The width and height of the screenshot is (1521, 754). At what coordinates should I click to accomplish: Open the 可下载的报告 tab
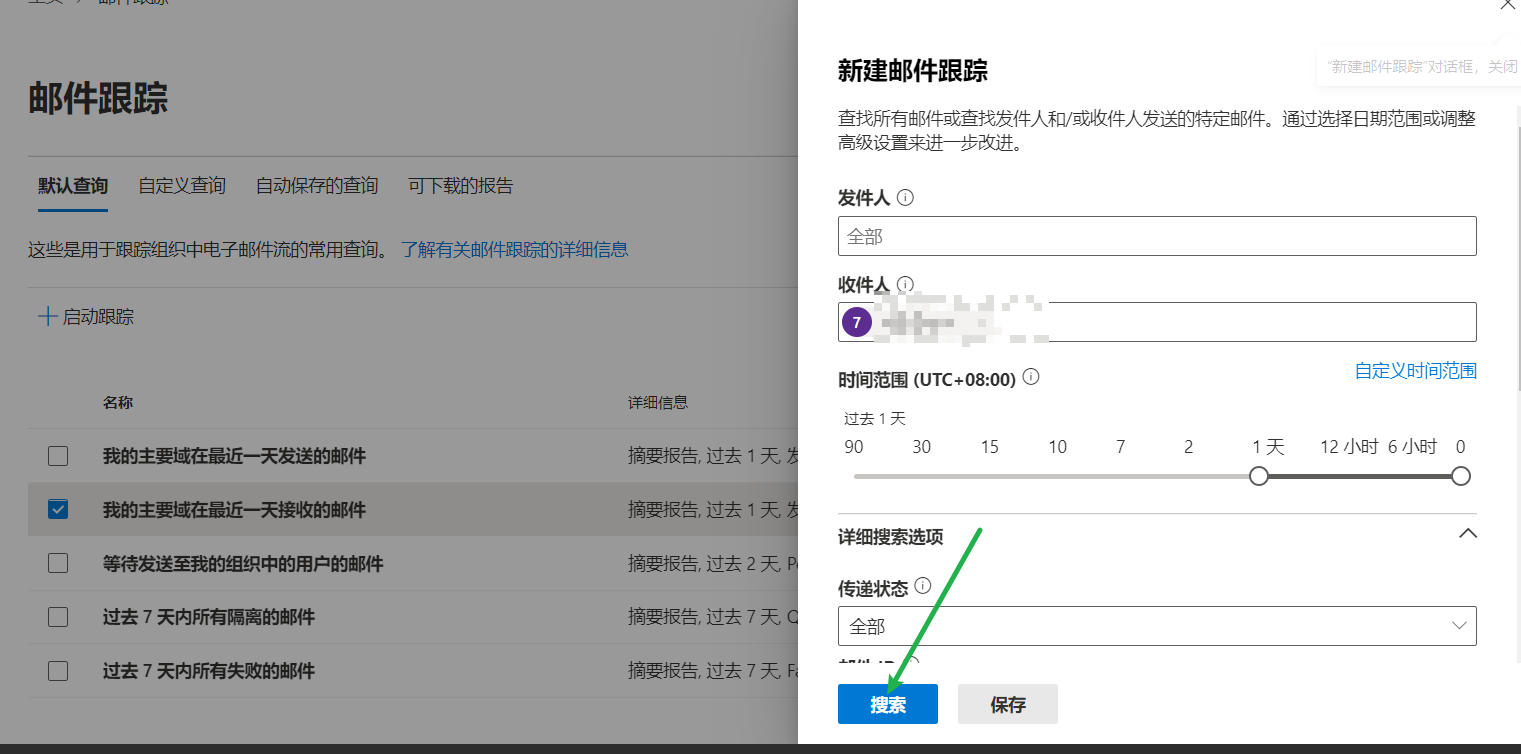click(460, 186)
